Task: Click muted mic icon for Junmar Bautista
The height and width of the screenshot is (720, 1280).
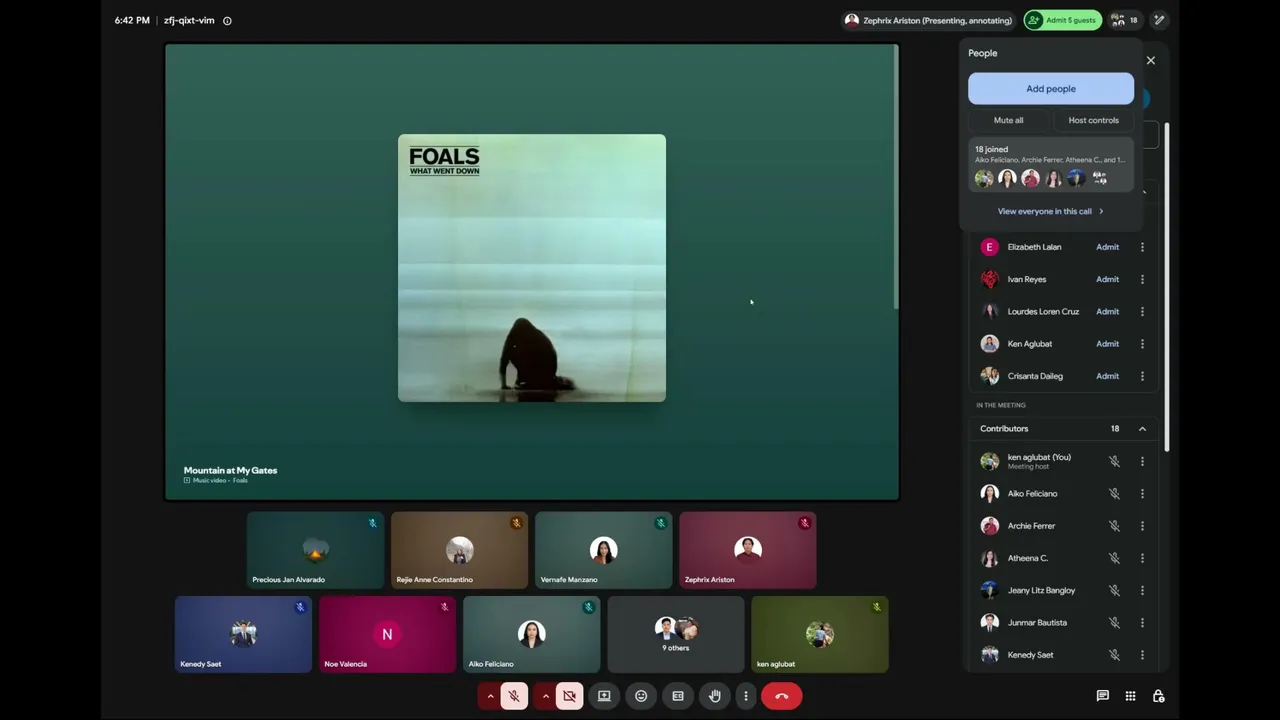Action: [1114, 623]
